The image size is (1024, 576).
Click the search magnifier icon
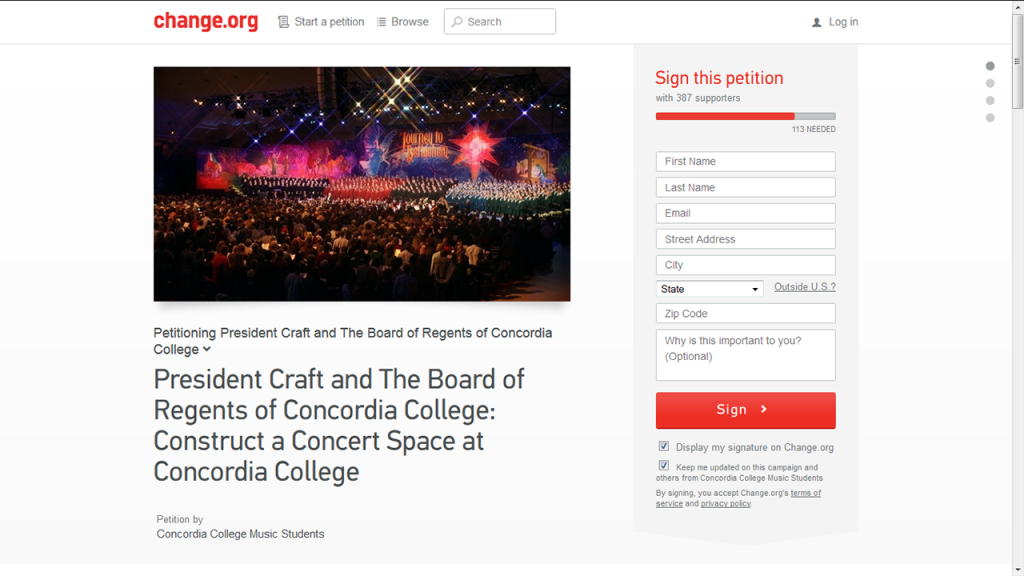coord(457,22)
